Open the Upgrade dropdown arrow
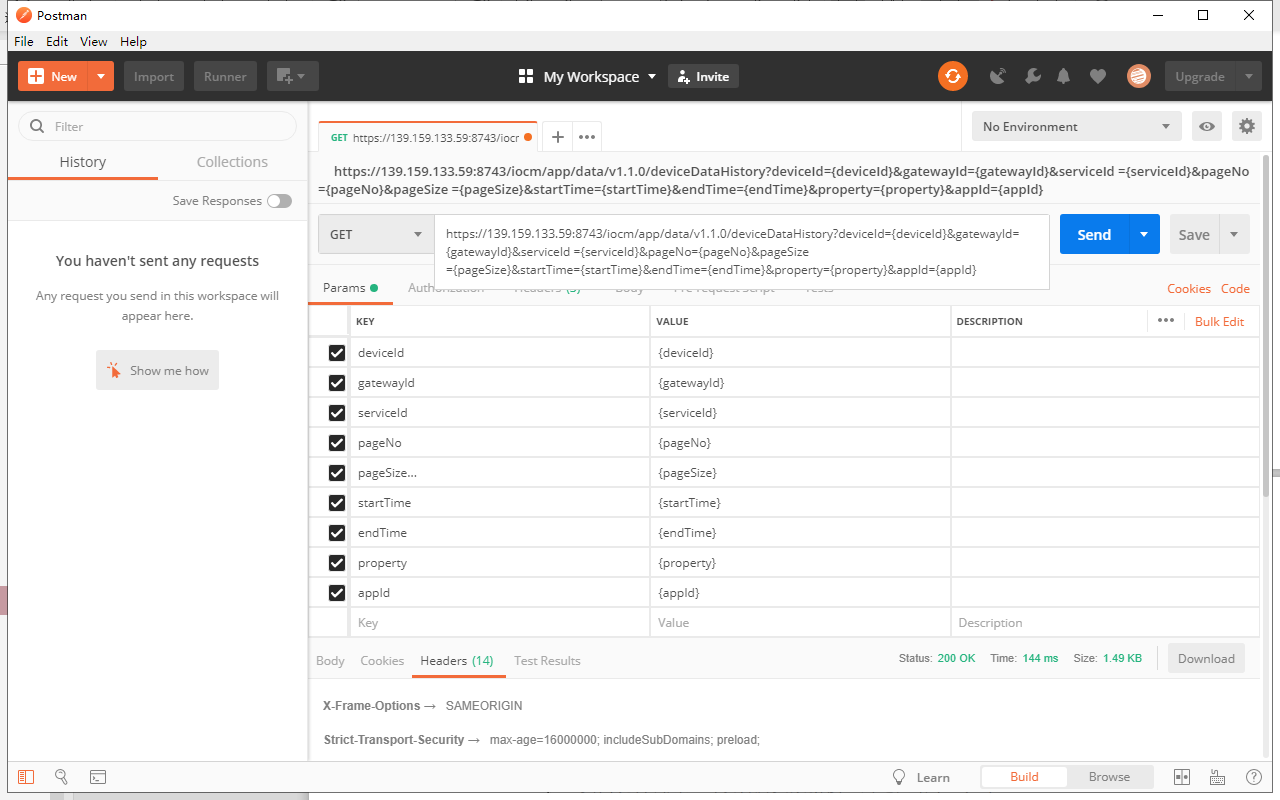Screen dimensions: 1280x800 click(1248, 76)
